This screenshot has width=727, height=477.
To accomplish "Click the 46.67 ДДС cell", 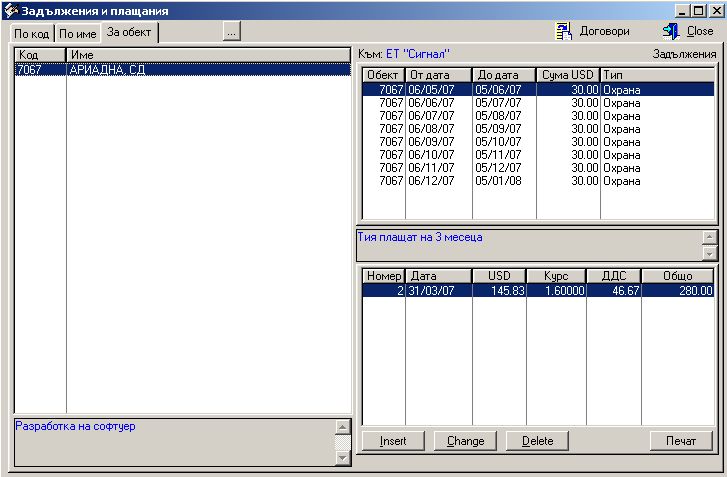I will click(x=614, y=291).
